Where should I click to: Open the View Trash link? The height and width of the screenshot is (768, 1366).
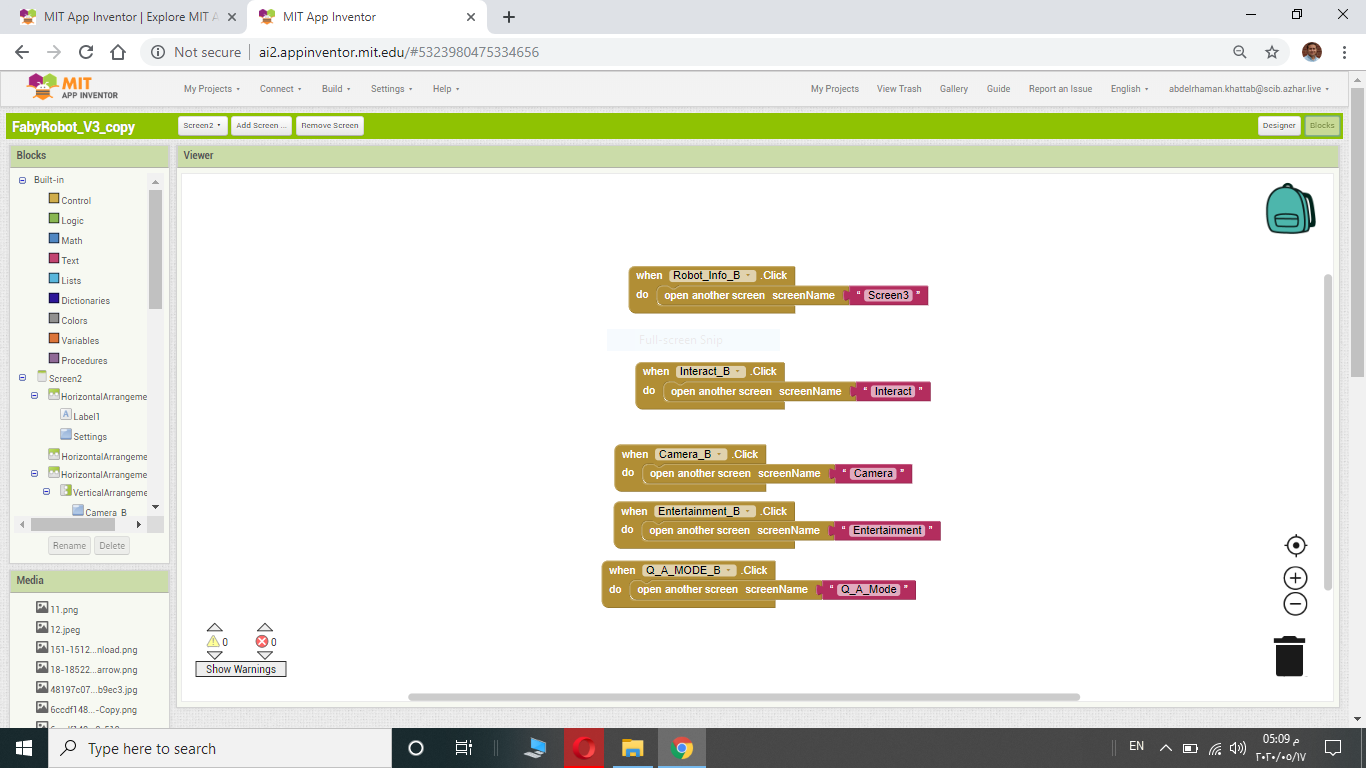pos(899,89)
